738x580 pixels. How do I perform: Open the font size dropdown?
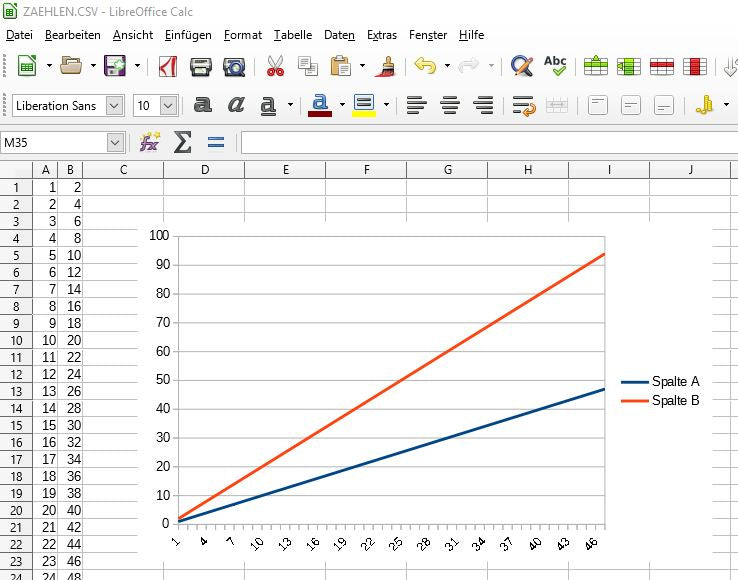tap(168, 105)
